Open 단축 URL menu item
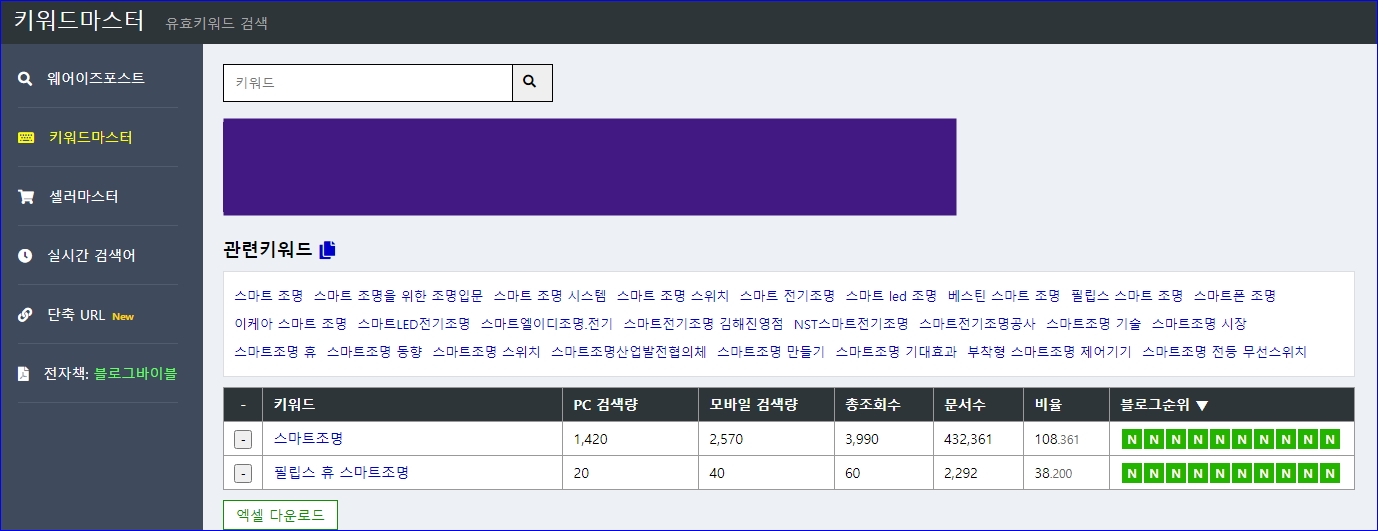The width and height of the screenshot is (1378, 531). point(77,314)
